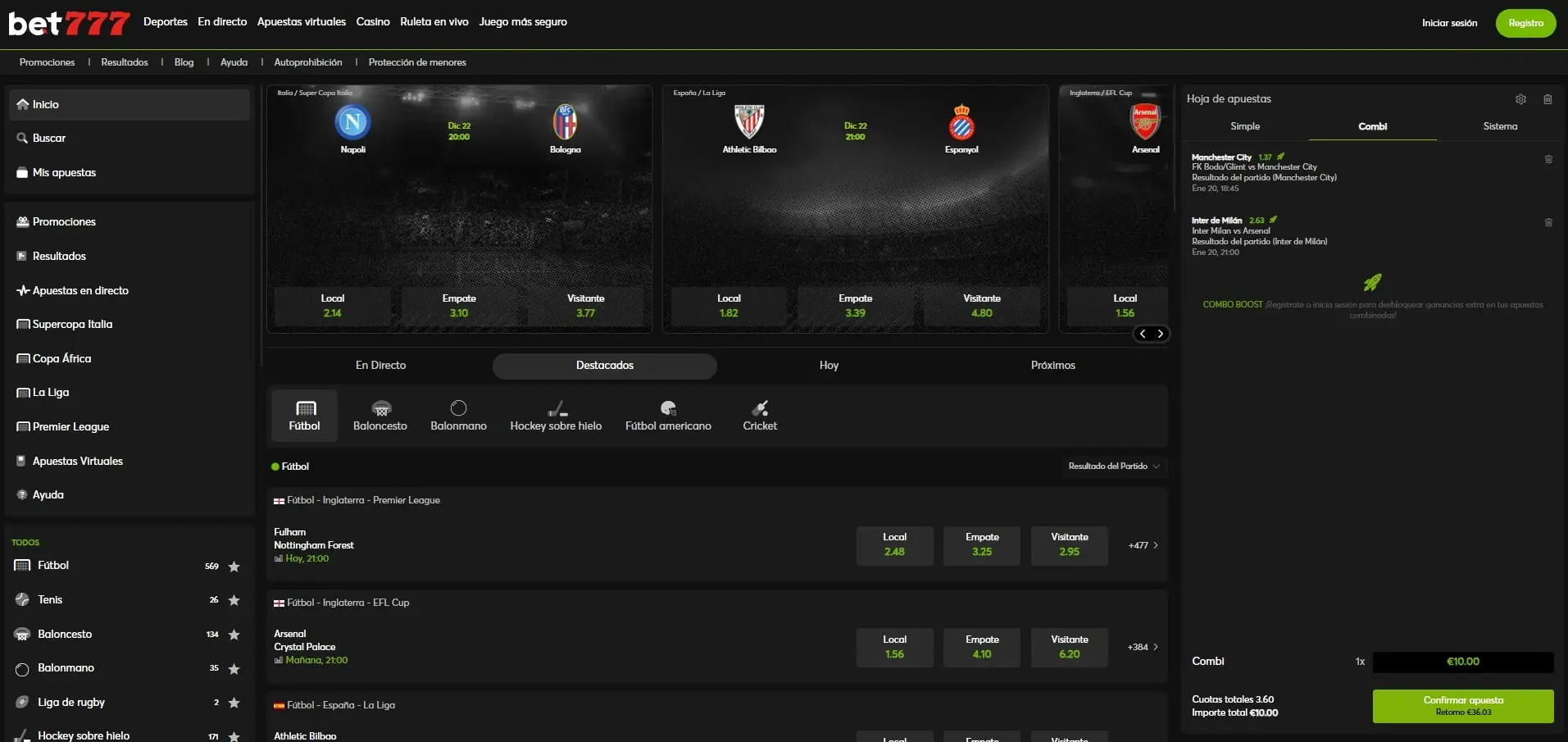Switch to Combi bet slip tab
The width and height of the screenshot is (1568, 742).
pyautogui.click(x=1373, y=126)
